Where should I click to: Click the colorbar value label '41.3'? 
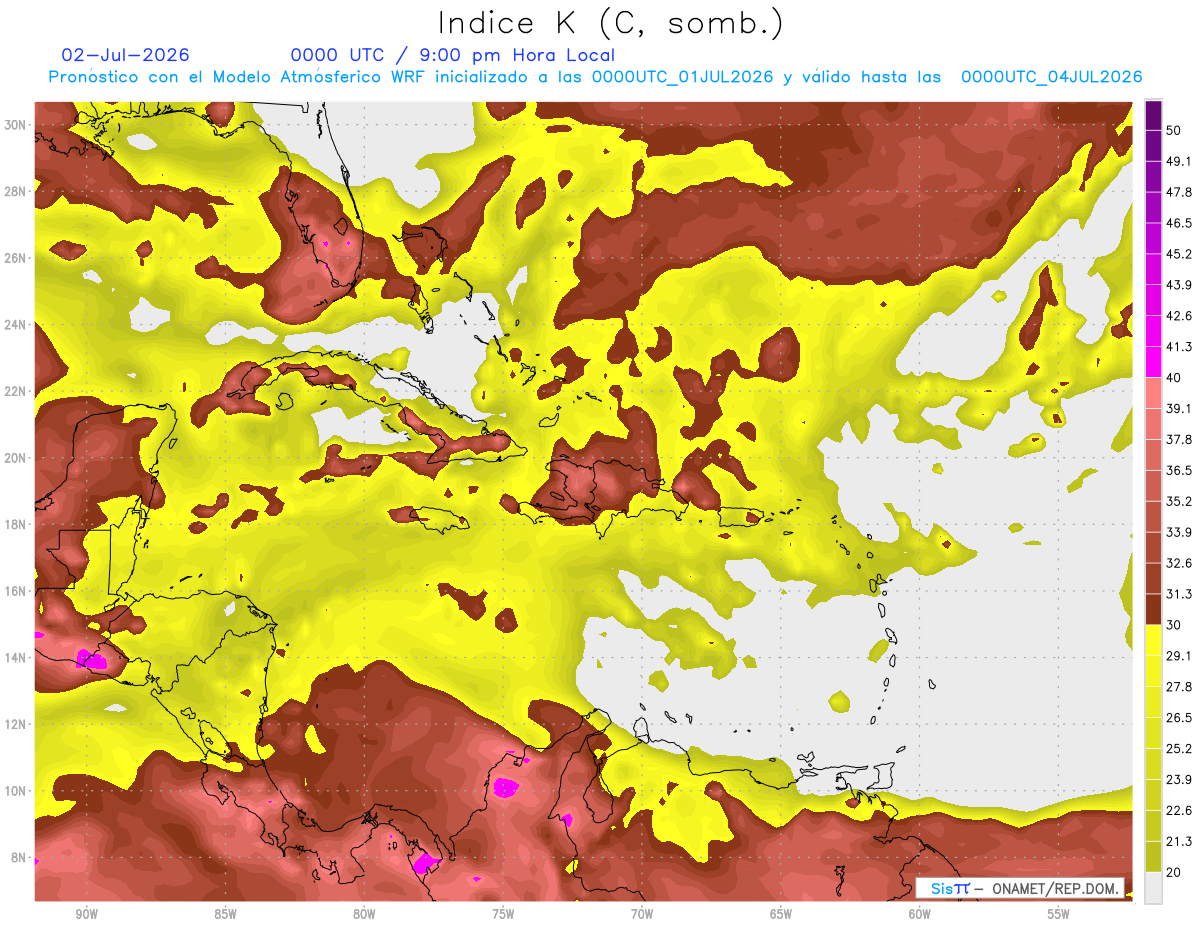(1179, 347)
